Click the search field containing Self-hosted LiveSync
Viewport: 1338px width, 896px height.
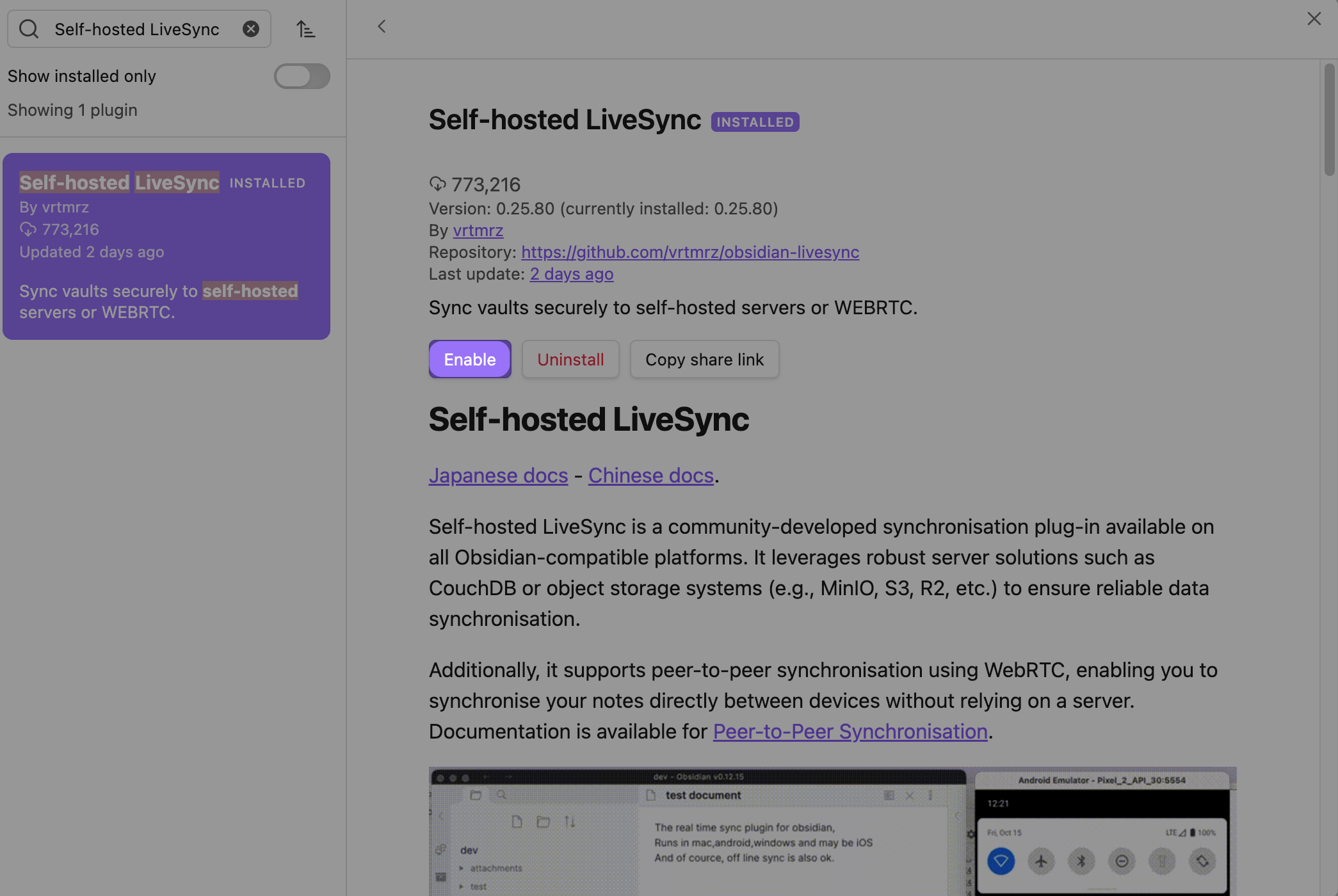tap(139, 29)
